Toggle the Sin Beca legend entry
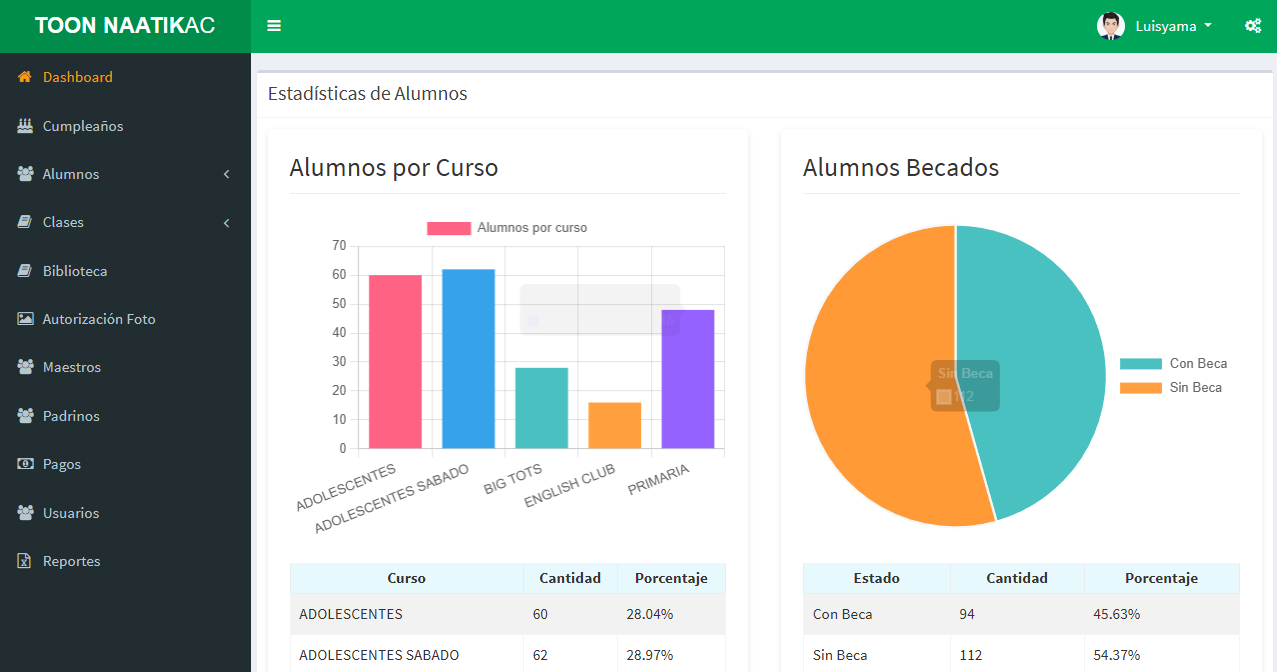1277x672 pixels. [1193, 387]
